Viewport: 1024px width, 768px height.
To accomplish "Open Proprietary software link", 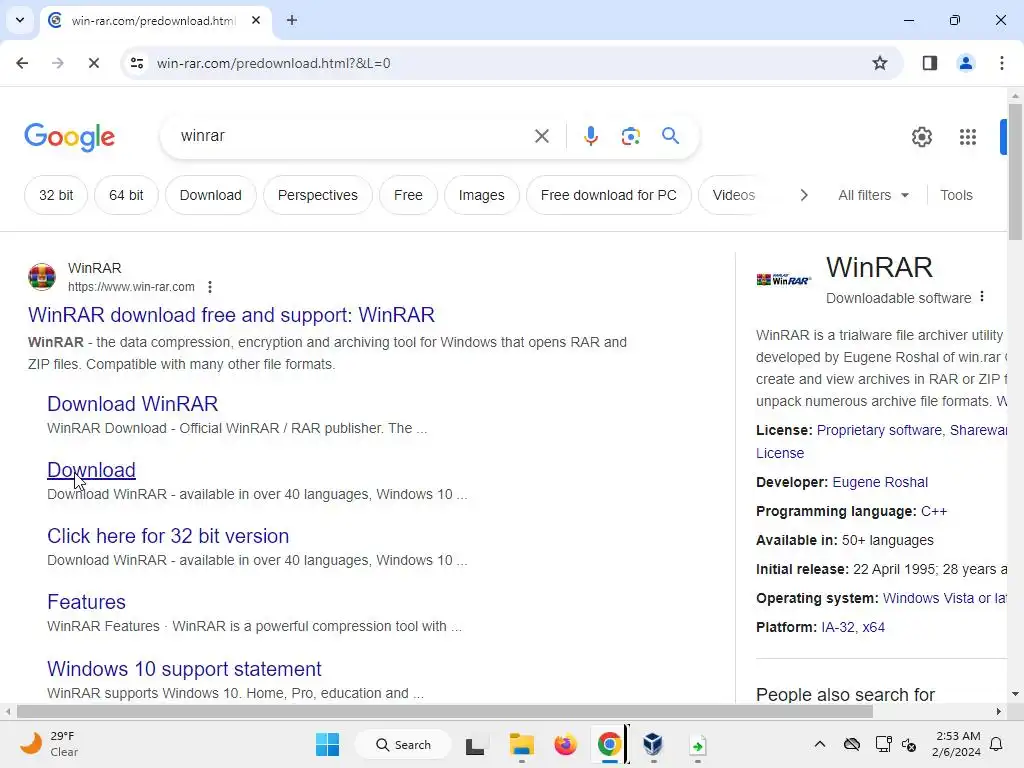I will pyautogui.click(x=879, y=430).
